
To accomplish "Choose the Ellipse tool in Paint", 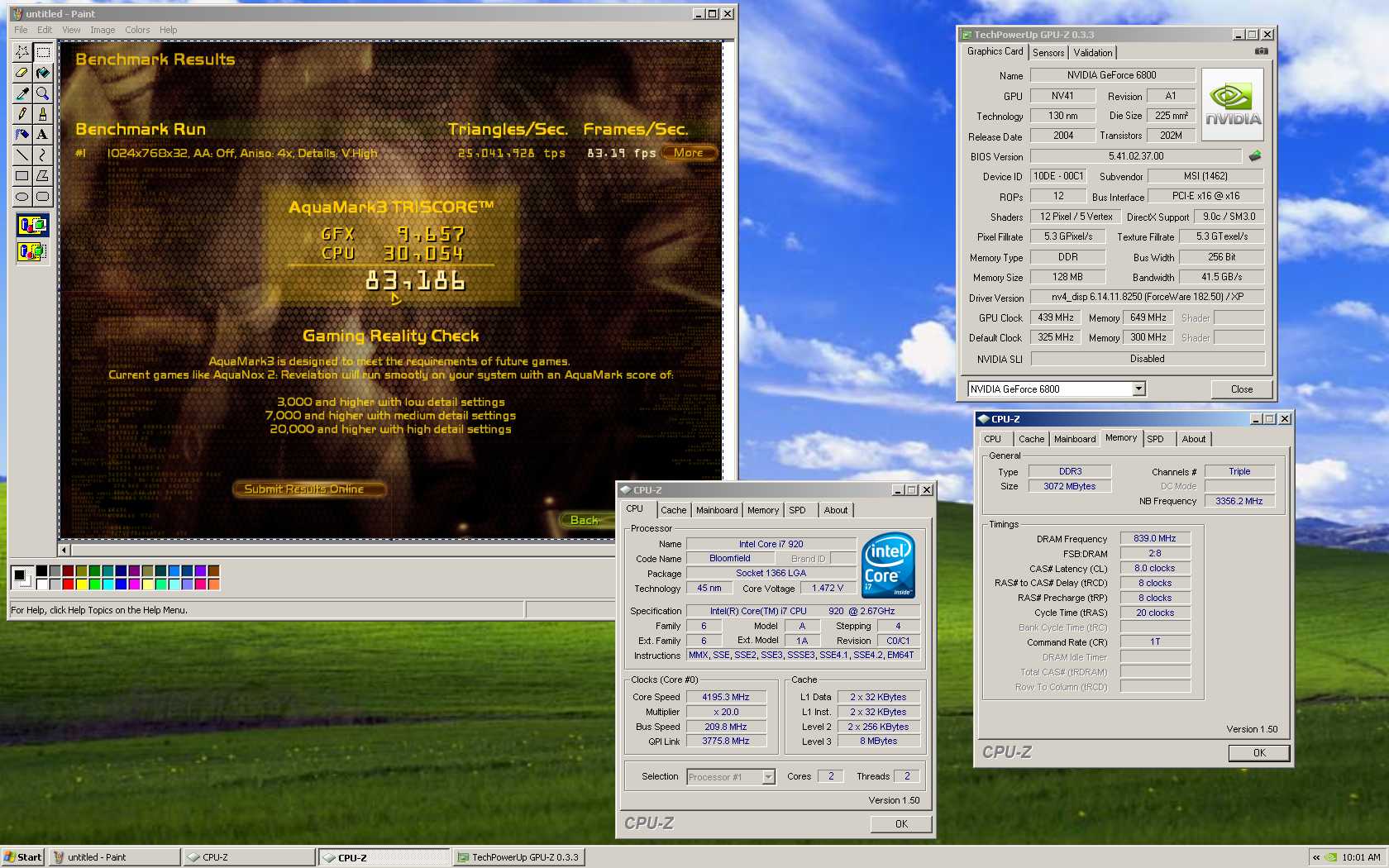I will (x=22, y=197).
